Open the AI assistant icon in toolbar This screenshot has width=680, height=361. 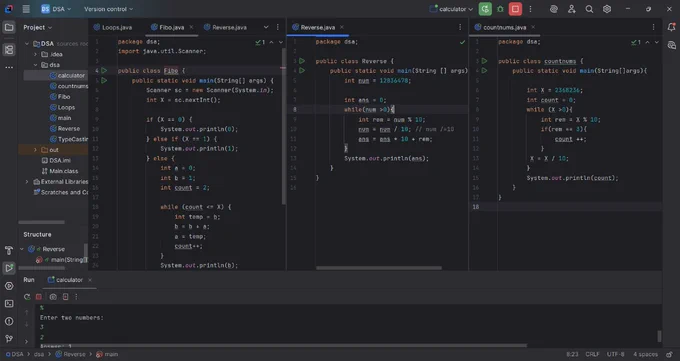coord(554,9)
